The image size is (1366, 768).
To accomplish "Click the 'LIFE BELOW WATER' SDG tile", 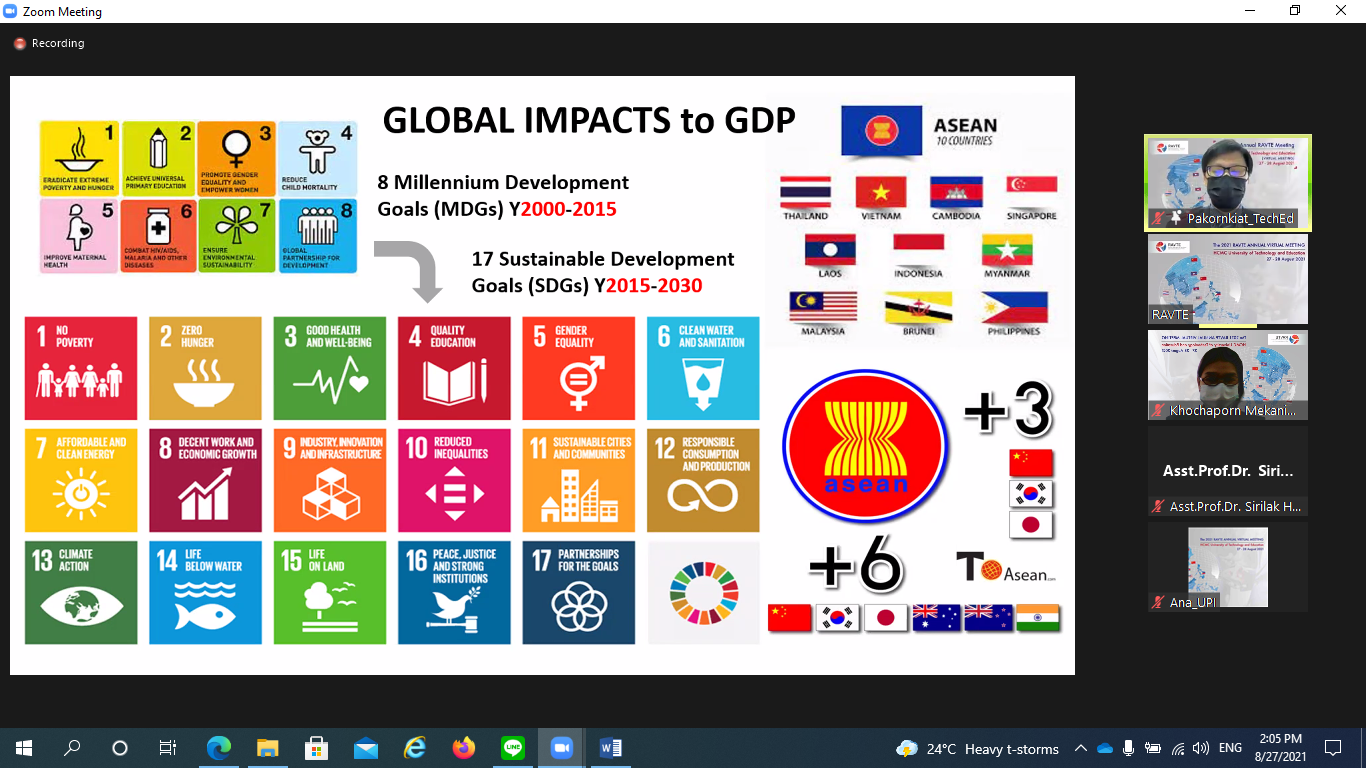I will pyautogui.click(x=205, y=593).
